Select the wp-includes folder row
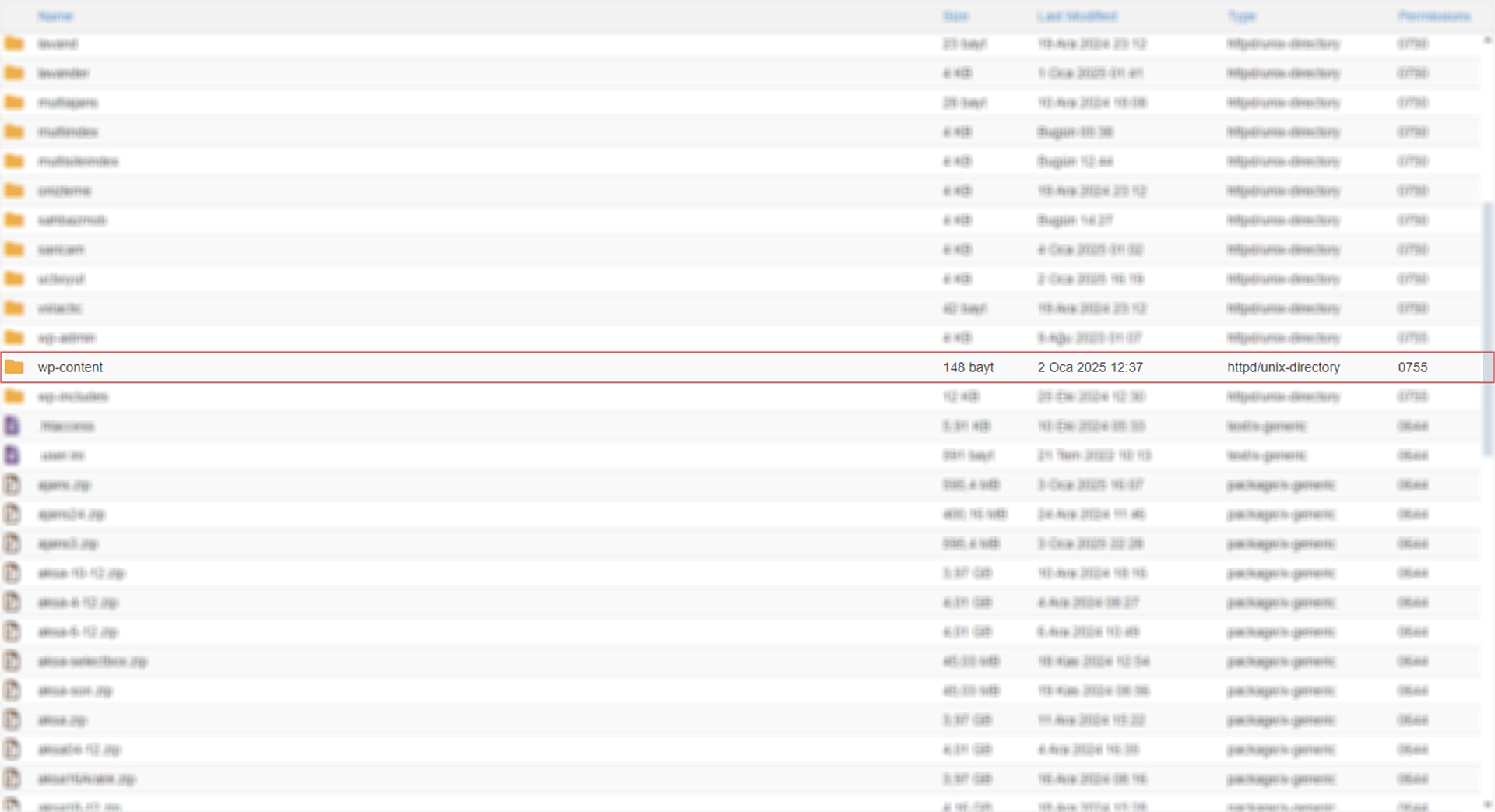The image size is (1495, 812). [741, 397]
